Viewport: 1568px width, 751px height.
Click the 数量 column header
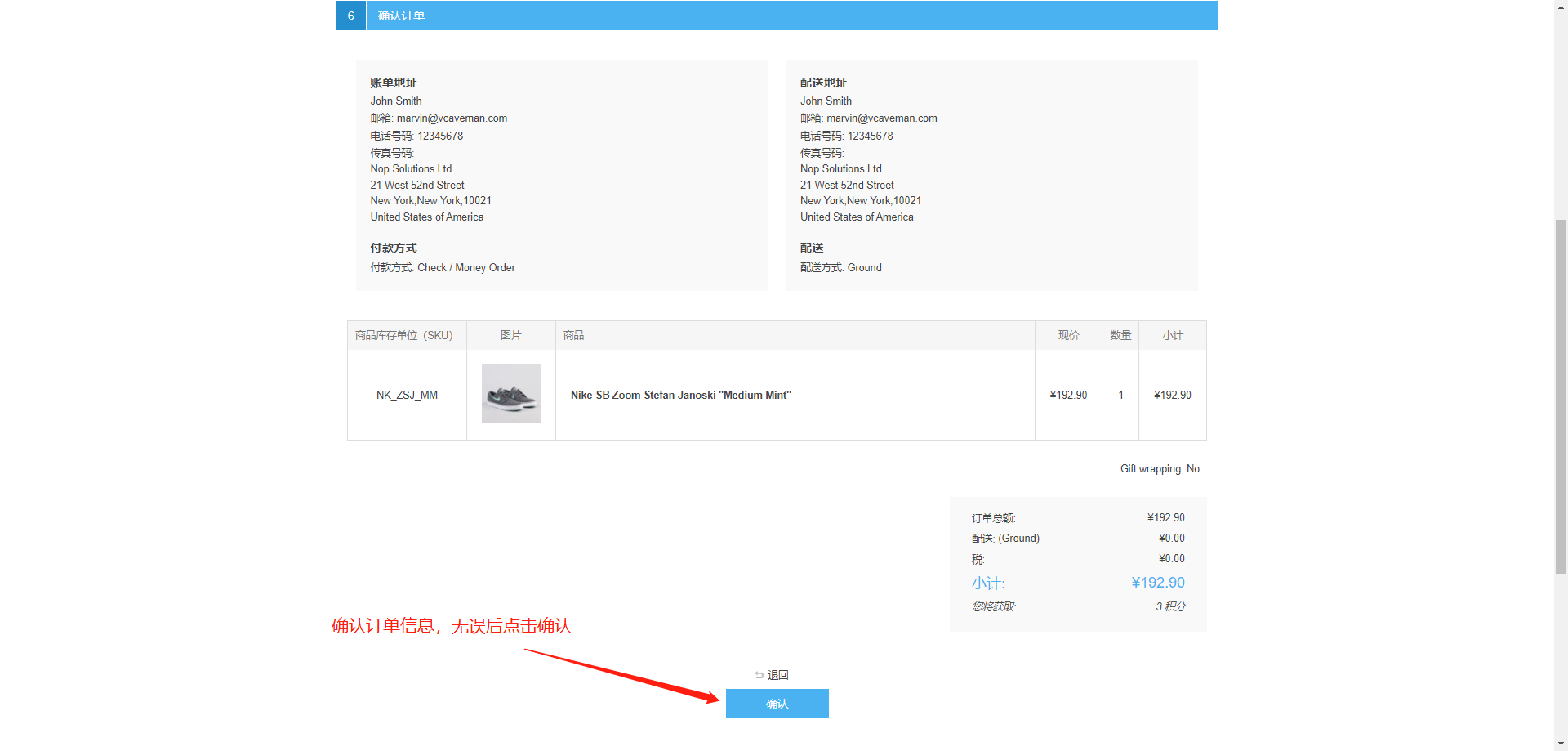pos(1120,335)
